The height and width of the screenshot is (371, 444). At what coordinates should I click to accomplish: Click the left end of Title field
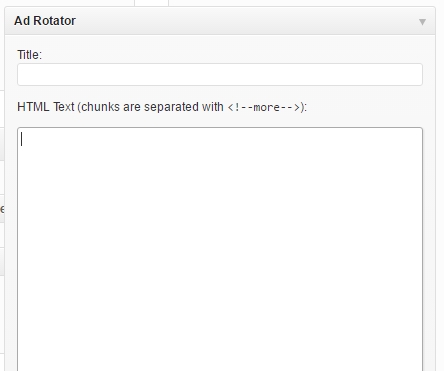pos(27,74)
